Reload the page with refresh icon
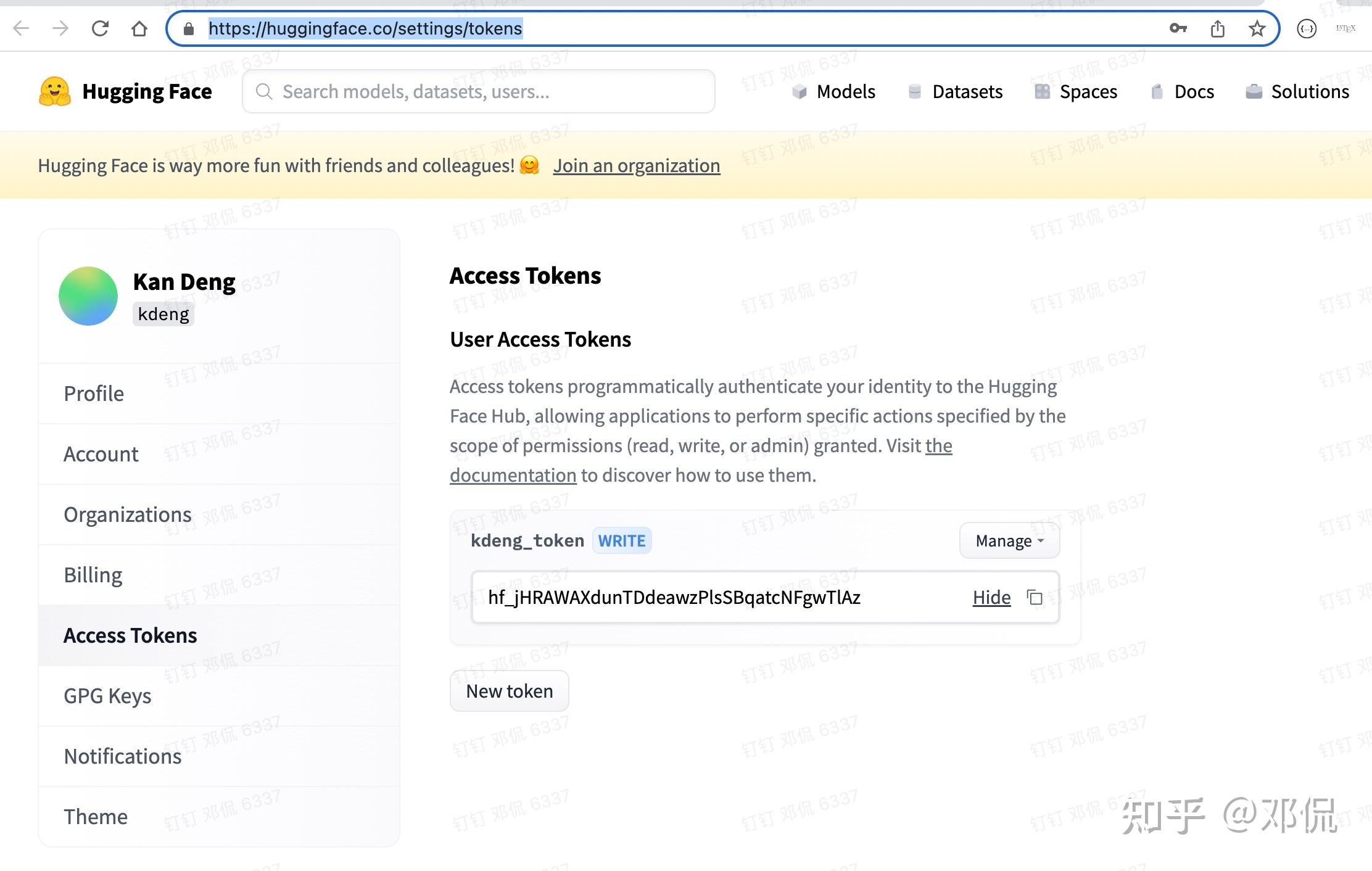Image resolution: width=1372 pixels, height=871 pixels. [x=100, y=28]
